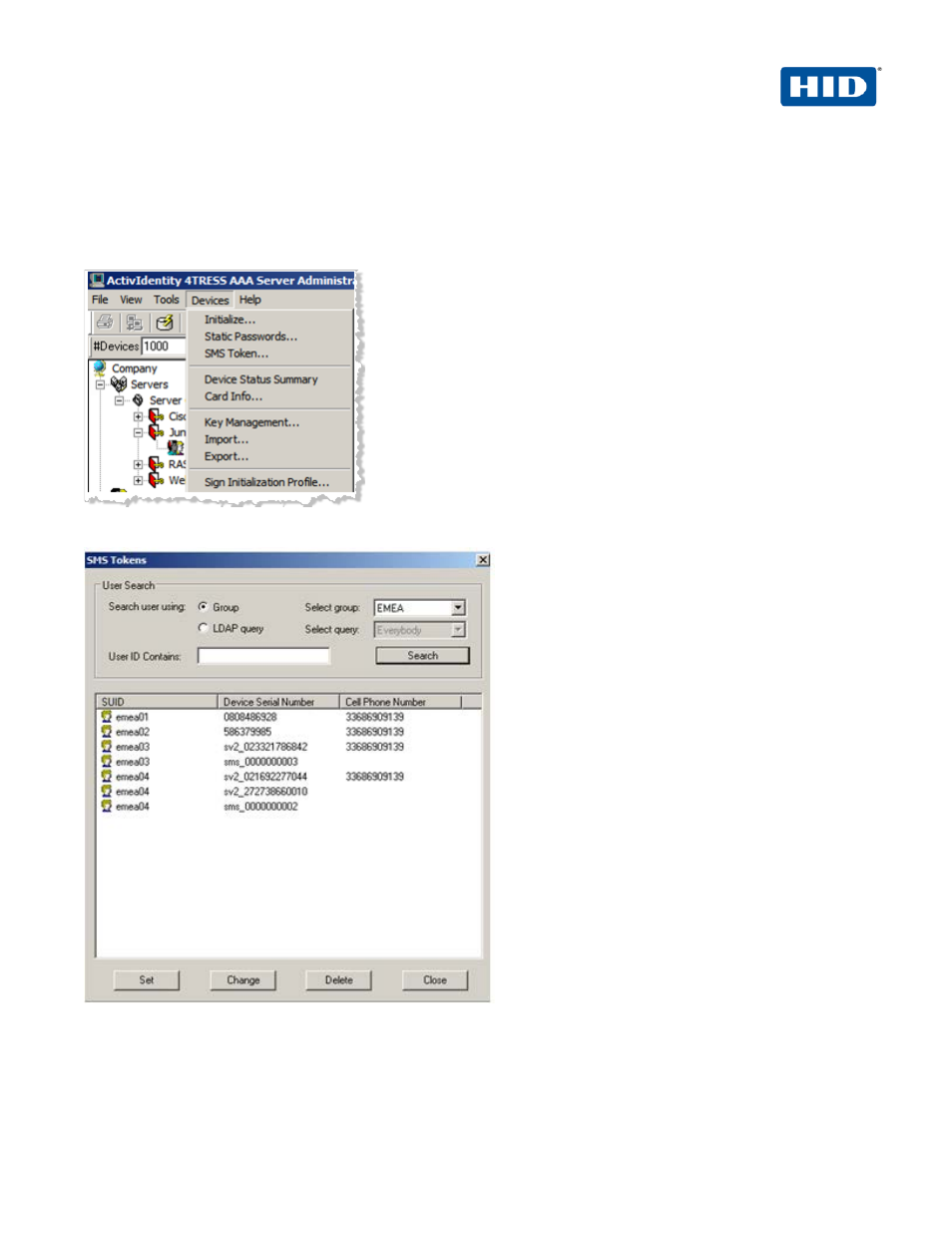Click the HID logo
952x1233 pixels.
(x=830, y=87)
